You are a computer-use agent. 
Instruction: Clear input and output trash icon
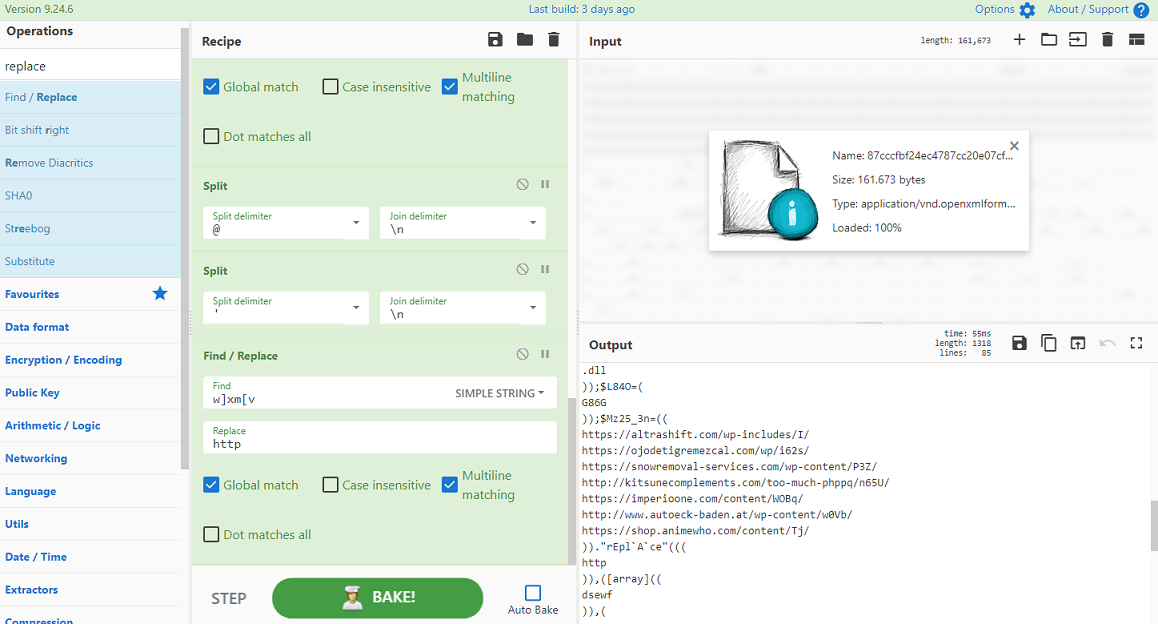(1107, 40)
